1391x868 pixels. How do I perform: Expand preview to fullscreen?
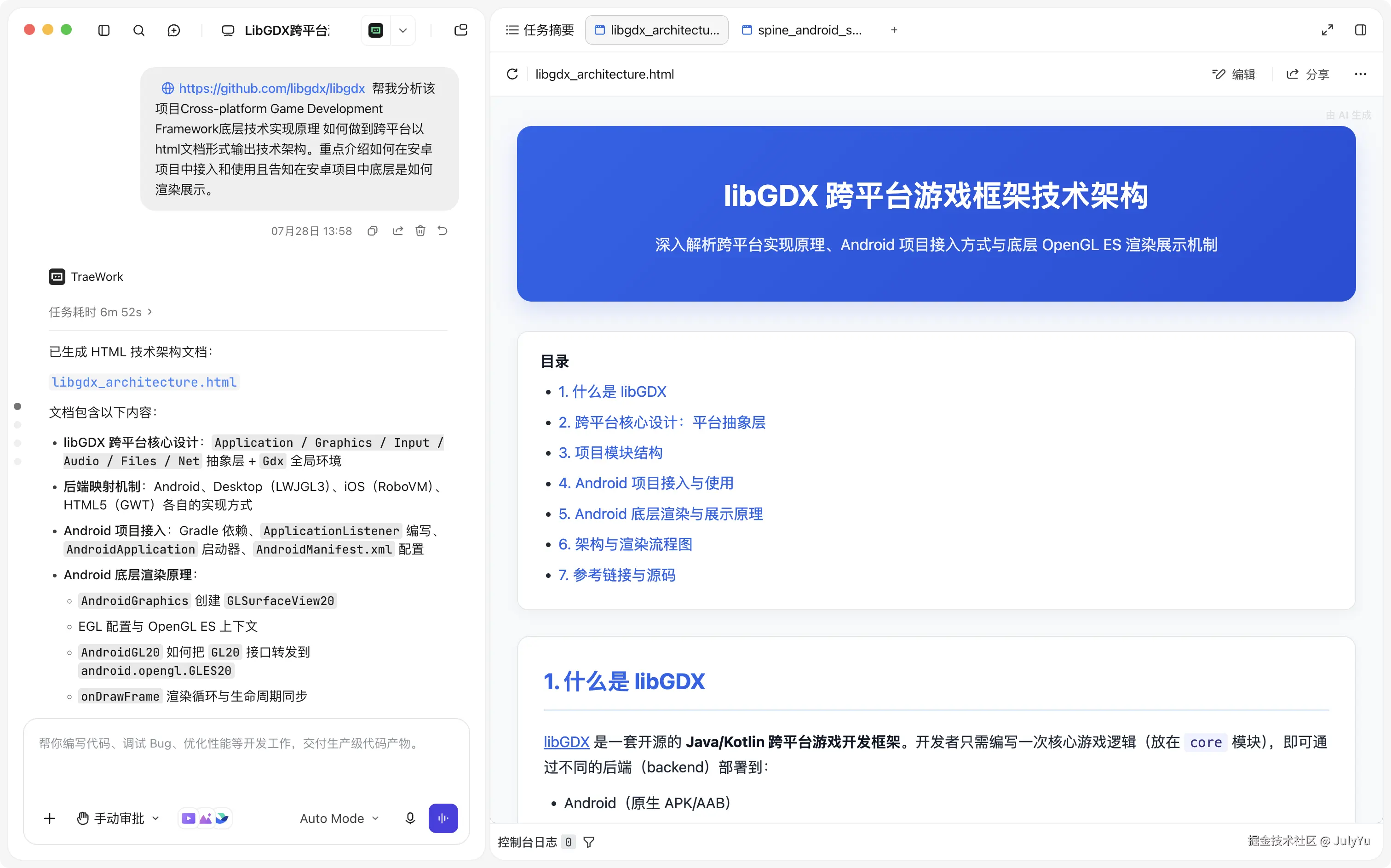[x=1327, y=30]
